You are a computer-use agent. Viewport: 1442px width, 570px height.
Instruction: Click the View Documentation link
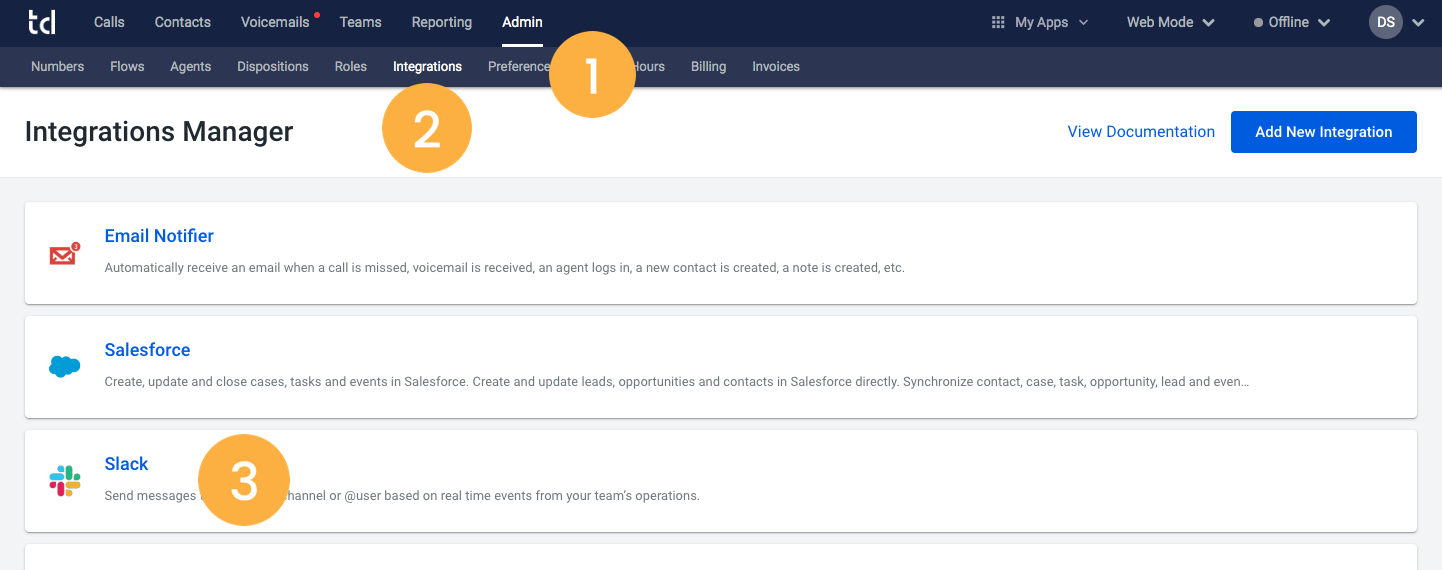tap(1141, 132)
